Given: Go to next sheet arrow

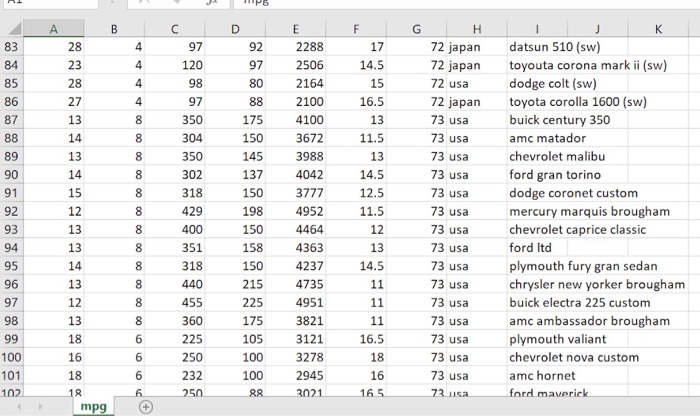Looking at the screenshot, I should click(40, 407).
